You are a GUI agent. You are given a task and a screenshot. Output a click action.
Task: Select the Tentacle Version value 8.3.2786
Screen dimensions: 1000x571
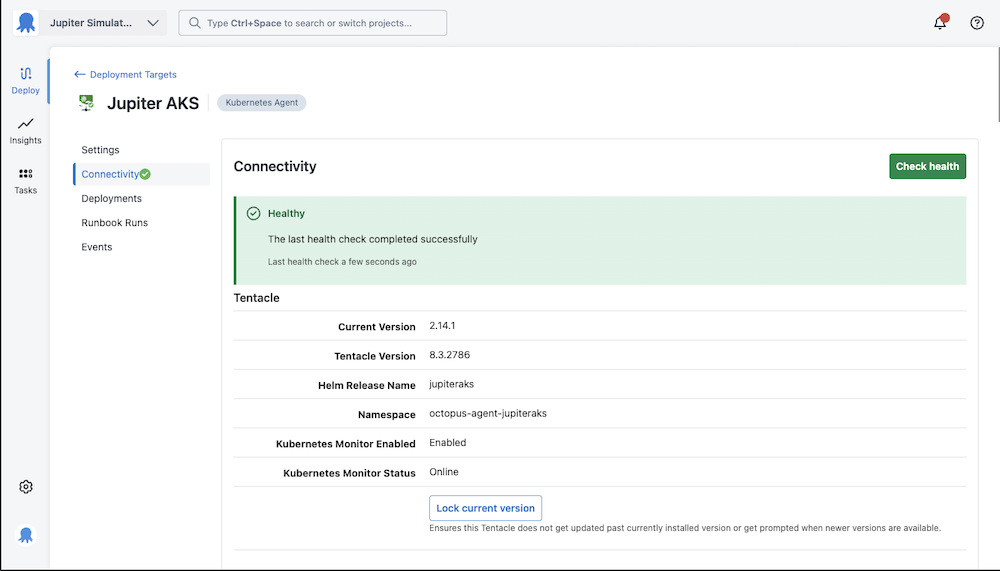pos(450,355)
